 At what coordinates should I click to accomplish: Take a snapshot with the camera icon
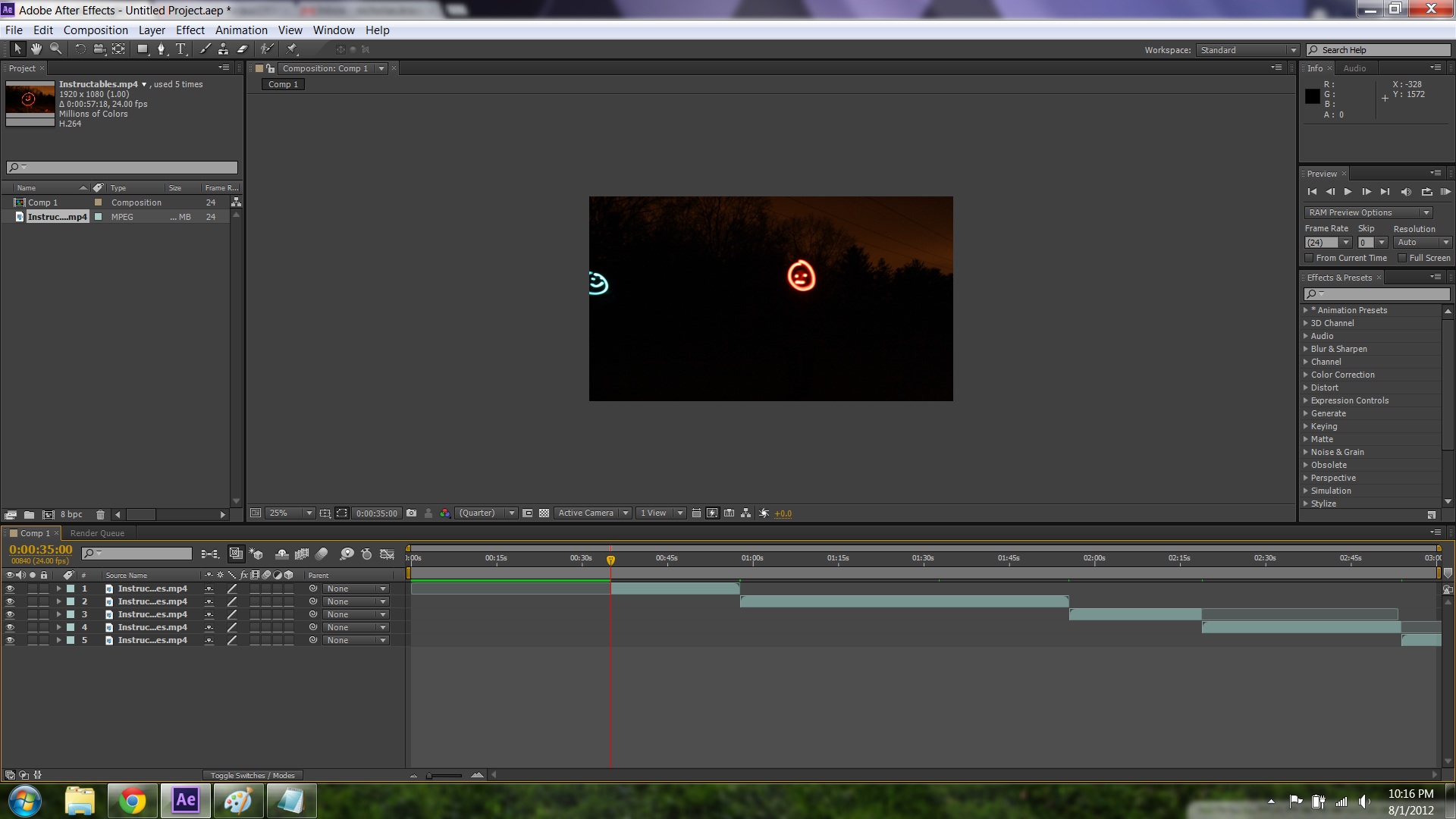[x=411, y=513]
